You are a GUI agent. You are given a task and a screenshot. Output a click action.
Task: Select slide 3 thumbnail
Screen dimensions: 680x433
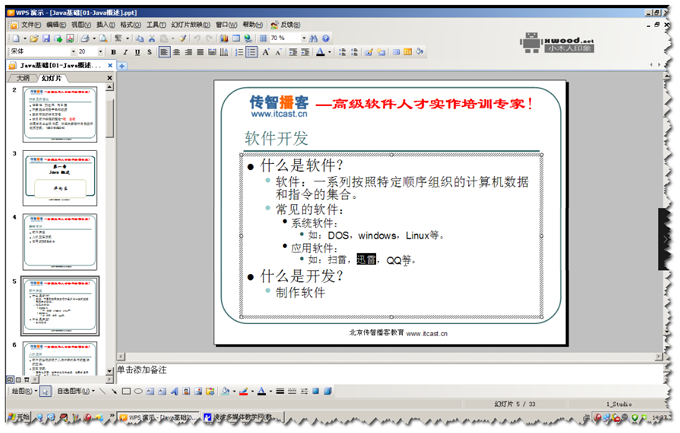click(x=60, y=178)
